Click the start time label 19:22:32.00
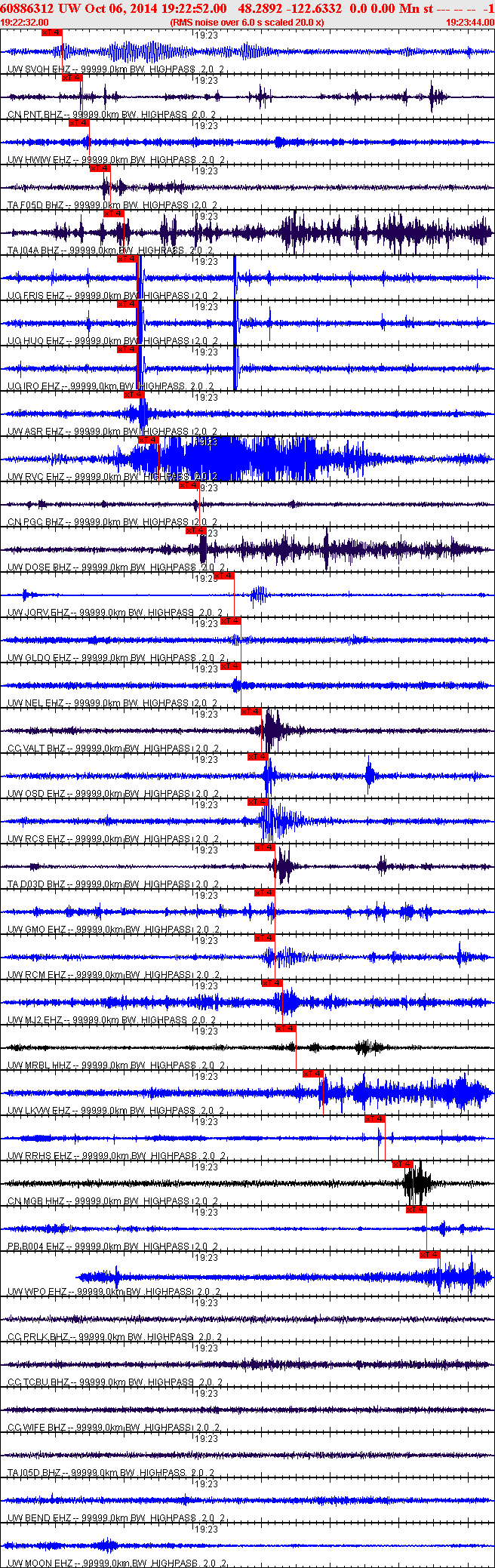 pos(25,23)
